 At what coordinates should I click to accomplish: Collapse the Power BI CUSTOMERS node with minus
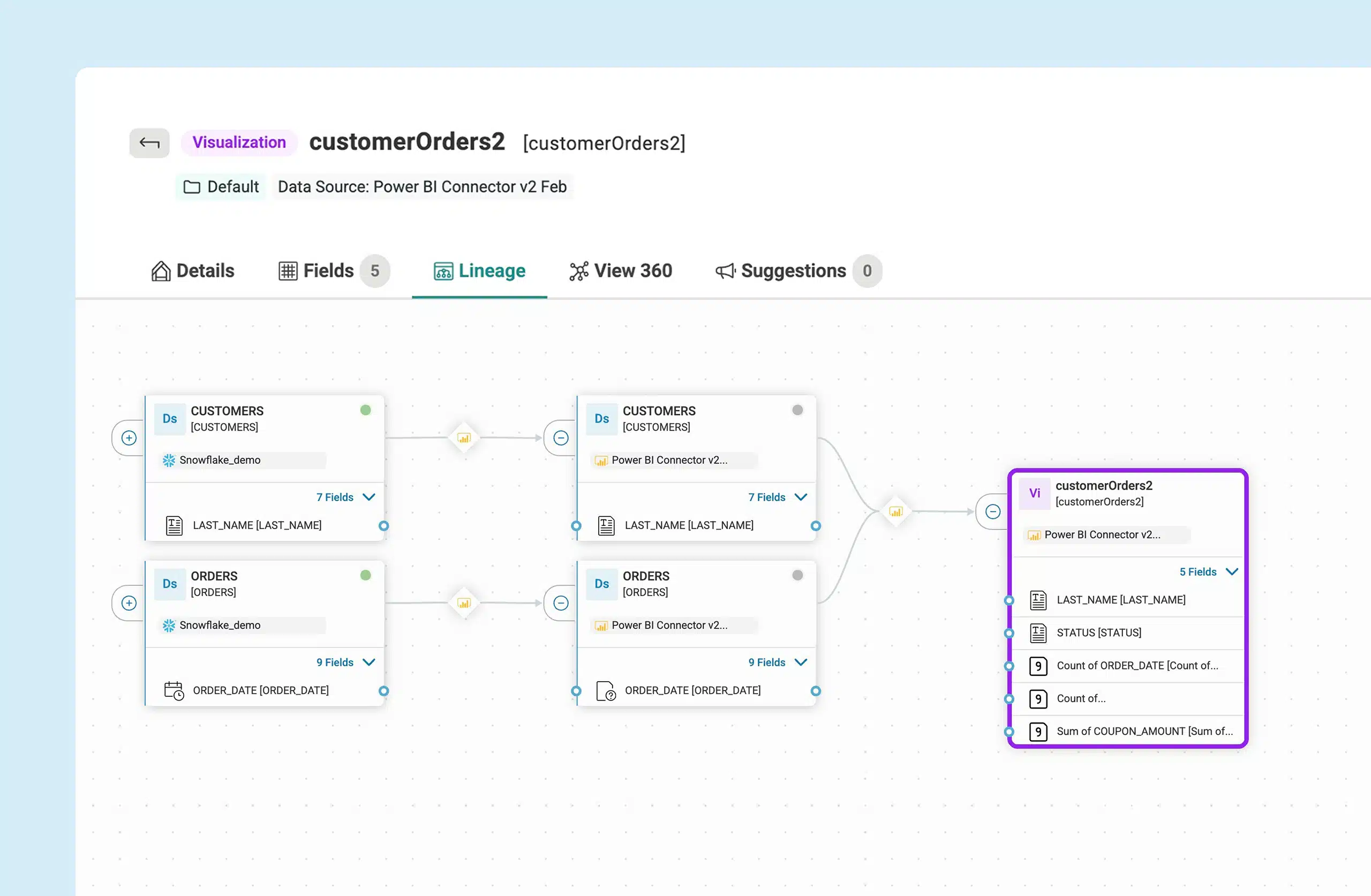pos(561,438)
